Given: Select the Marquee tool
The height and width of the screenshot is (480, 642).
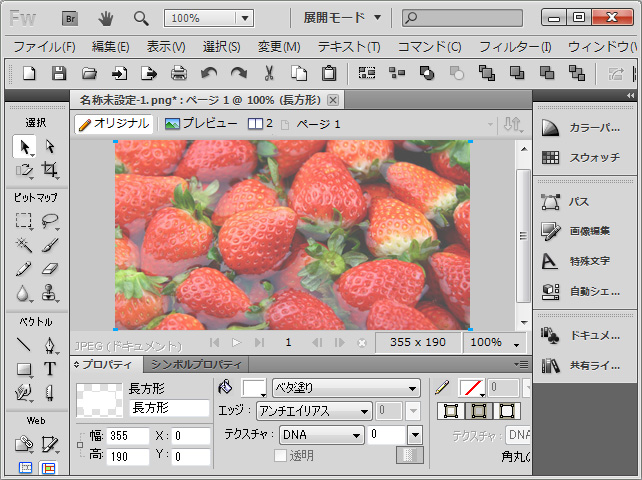Looking at the screenshot, I should tap(24, 220).
